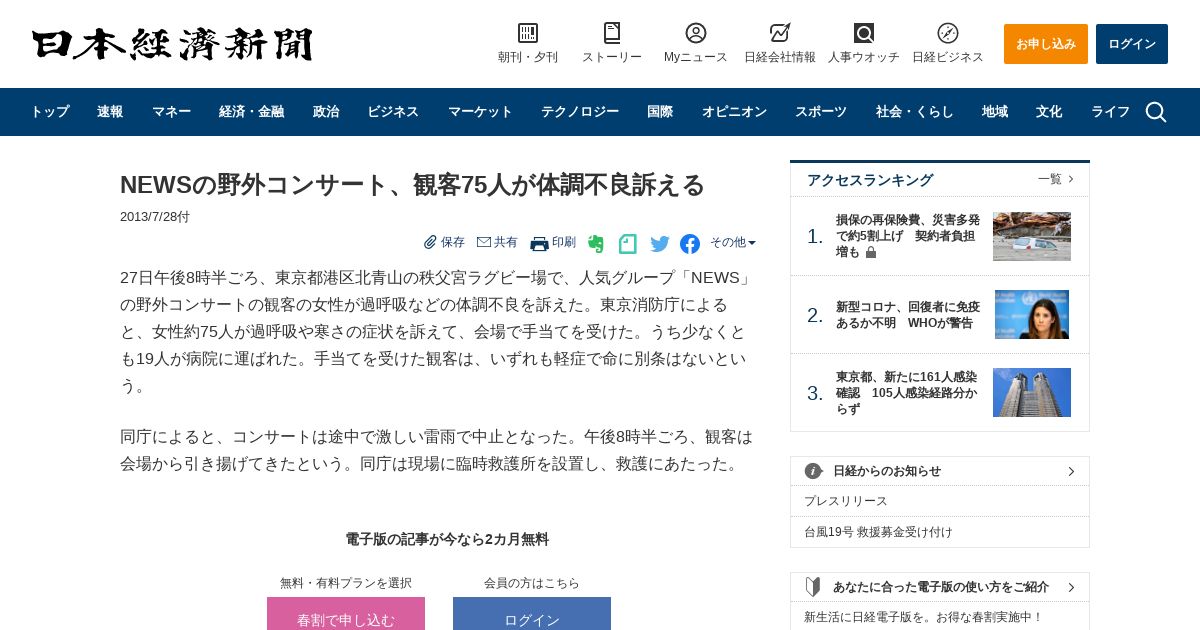Viewport: 1200px width, 630px height.
Task: Click the search magnifier in navy bar
Action: click(x=1156, y=112)
